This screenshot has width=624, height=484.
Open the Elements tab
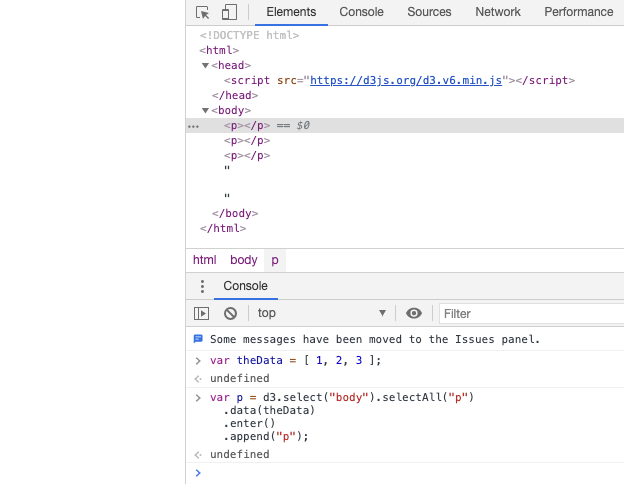pos(291,12)
